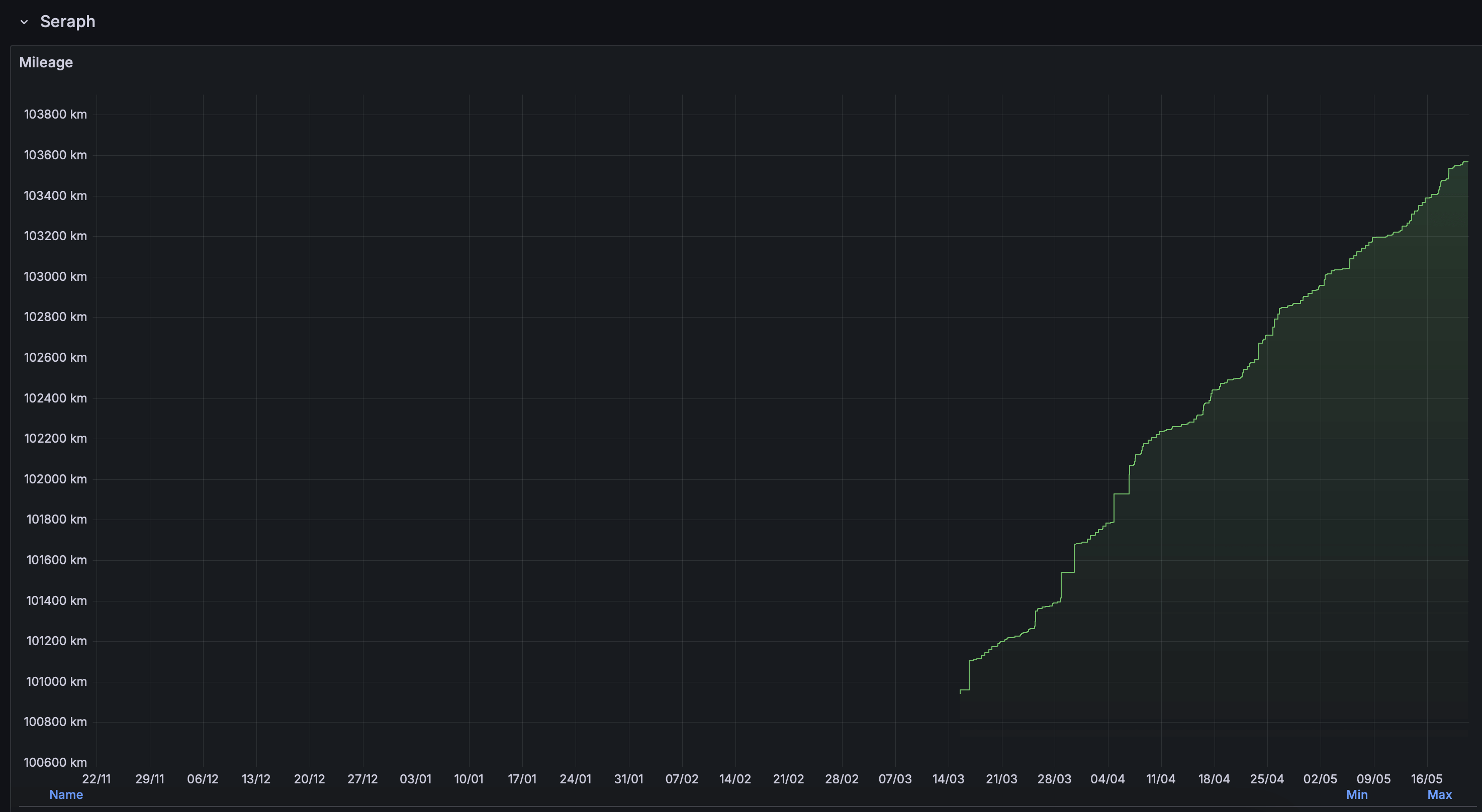1482x812 pixels.
Task: Sort legend by Min column
Action: tap(1357, 794)
